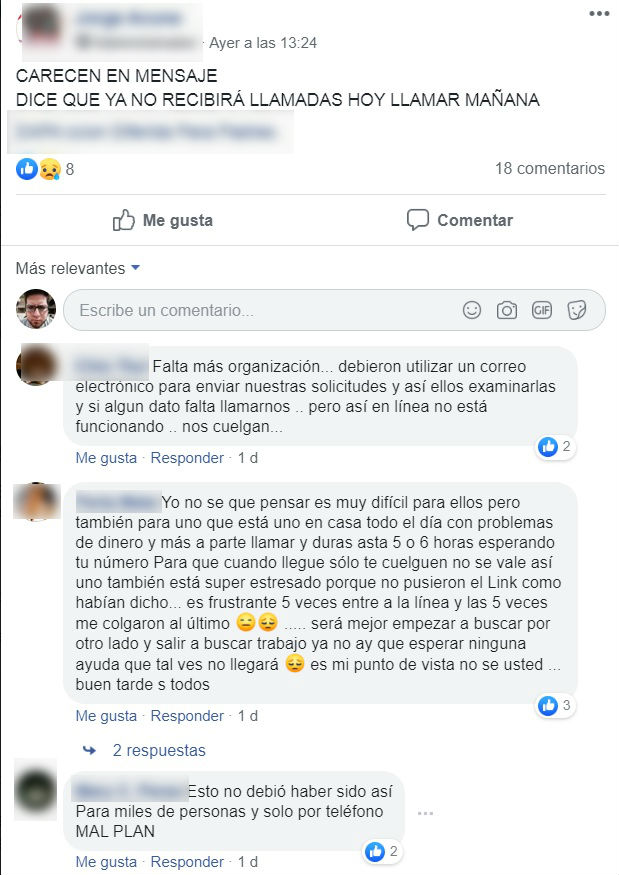619x875 pixels.
Task: Click the Ayer a las 13:24 timestamp
Action: click(263, 43)
